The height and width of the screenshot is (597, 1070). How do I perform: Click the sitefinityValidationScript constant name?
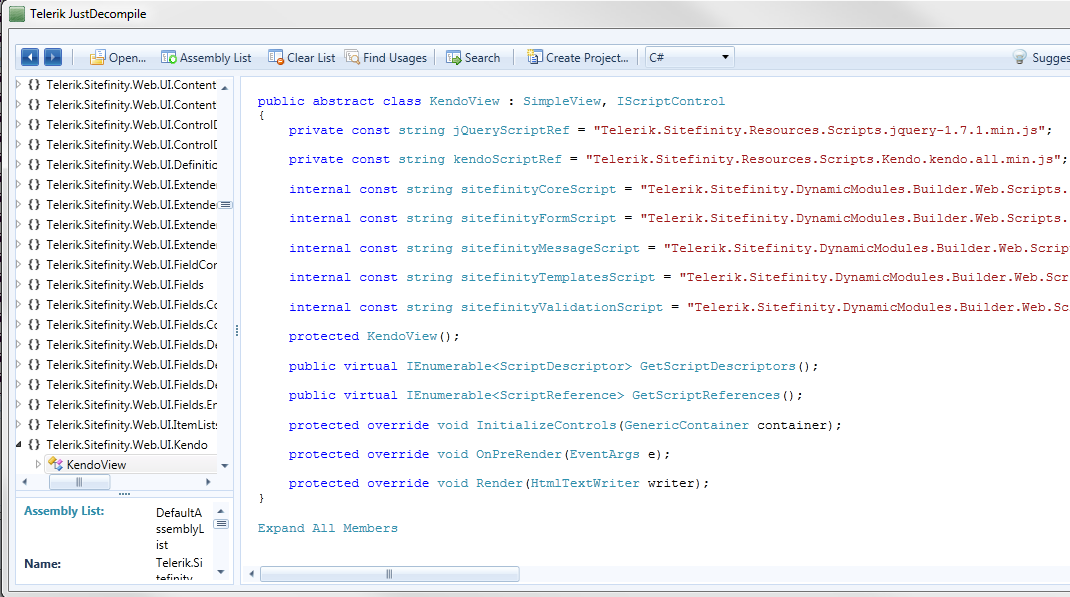click(561, 307)
